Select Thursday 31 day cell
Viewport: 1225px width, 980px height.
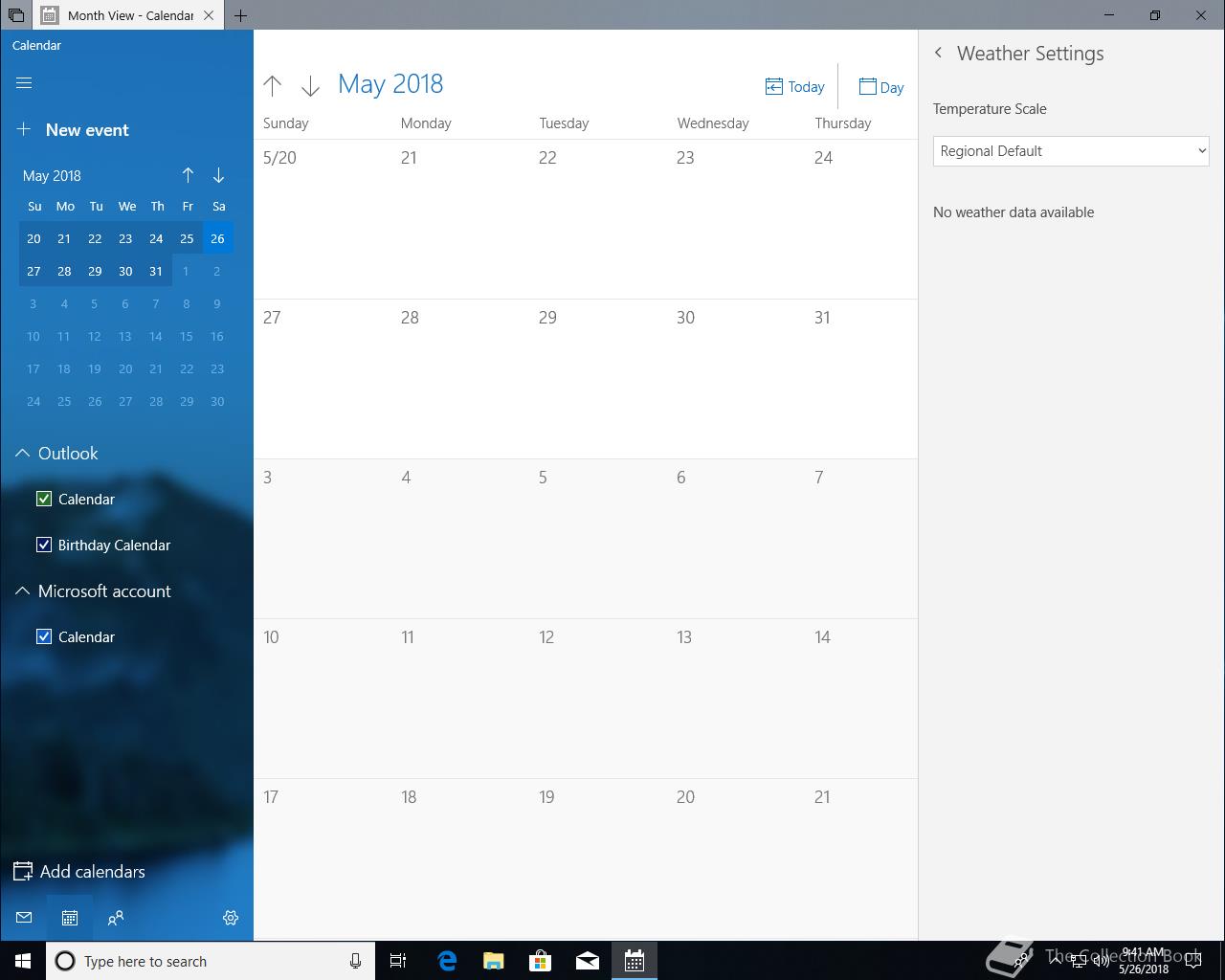(861, 379)
